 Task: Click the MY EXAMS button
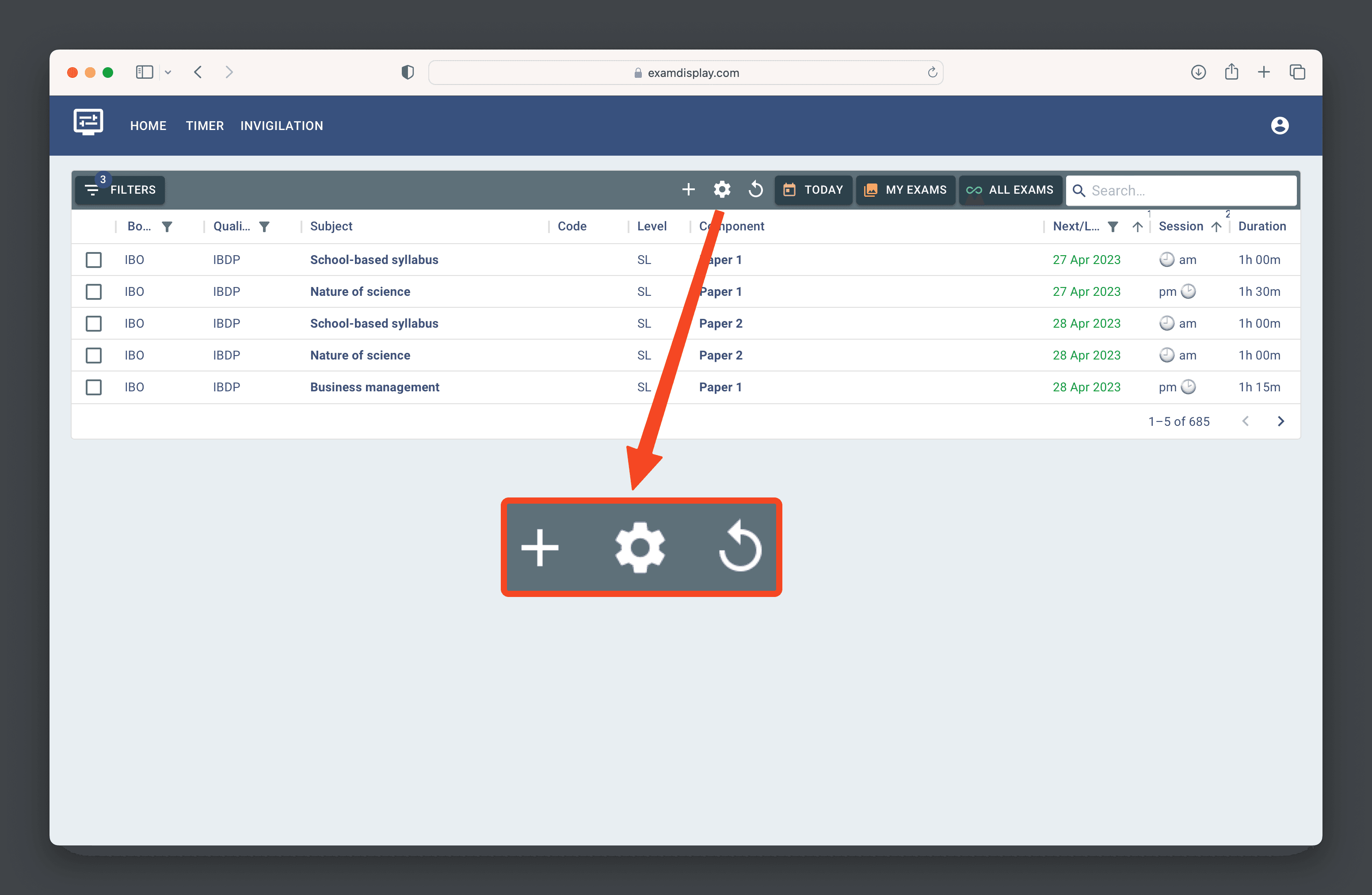point(905,190)
